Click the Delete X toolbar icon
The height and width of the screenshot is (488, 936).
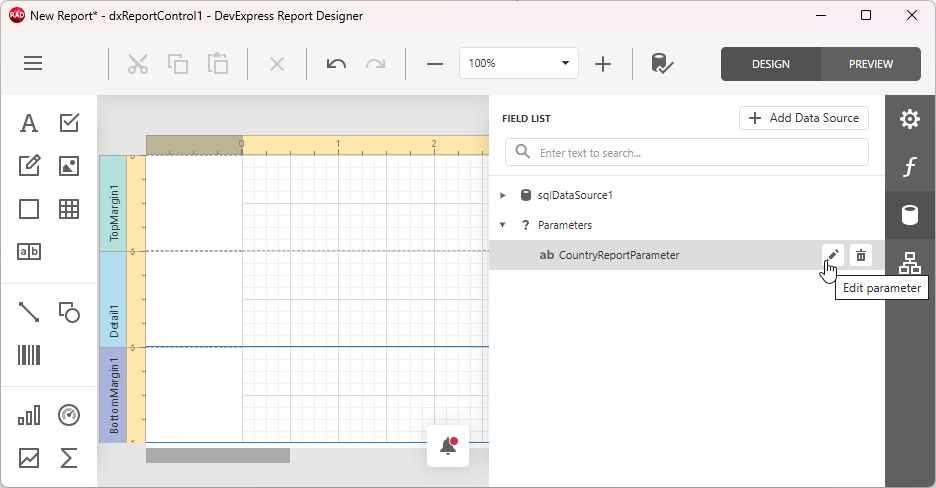point(277,63)
